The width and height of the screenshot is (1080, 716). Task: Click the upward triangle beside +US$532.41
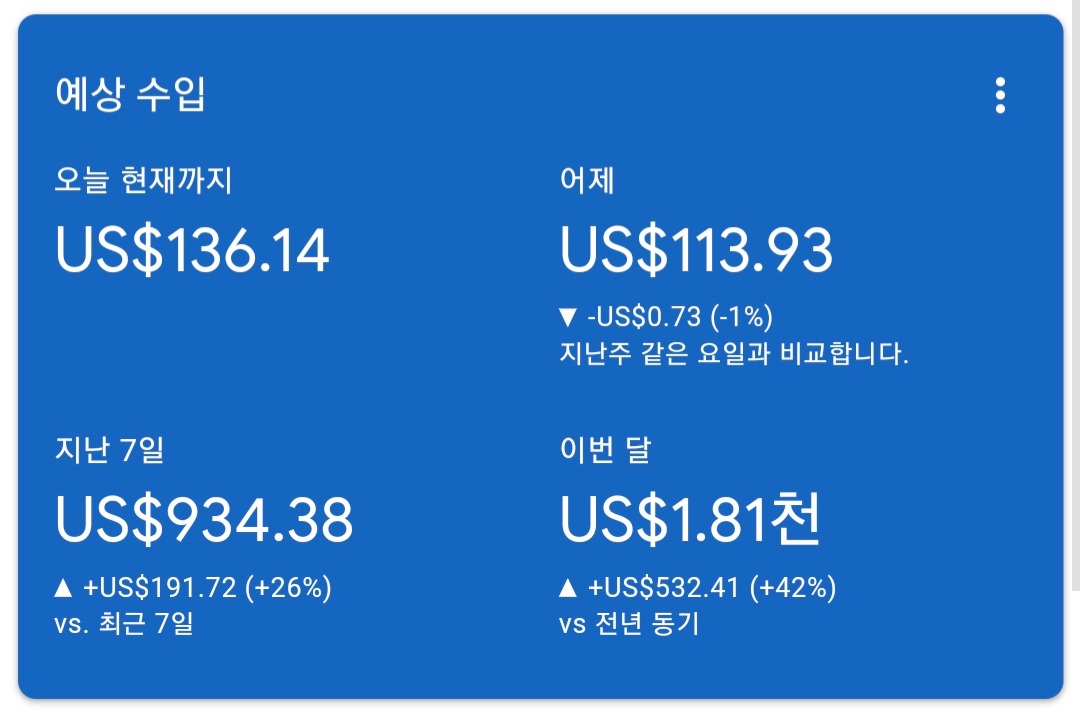click(570, 589)
